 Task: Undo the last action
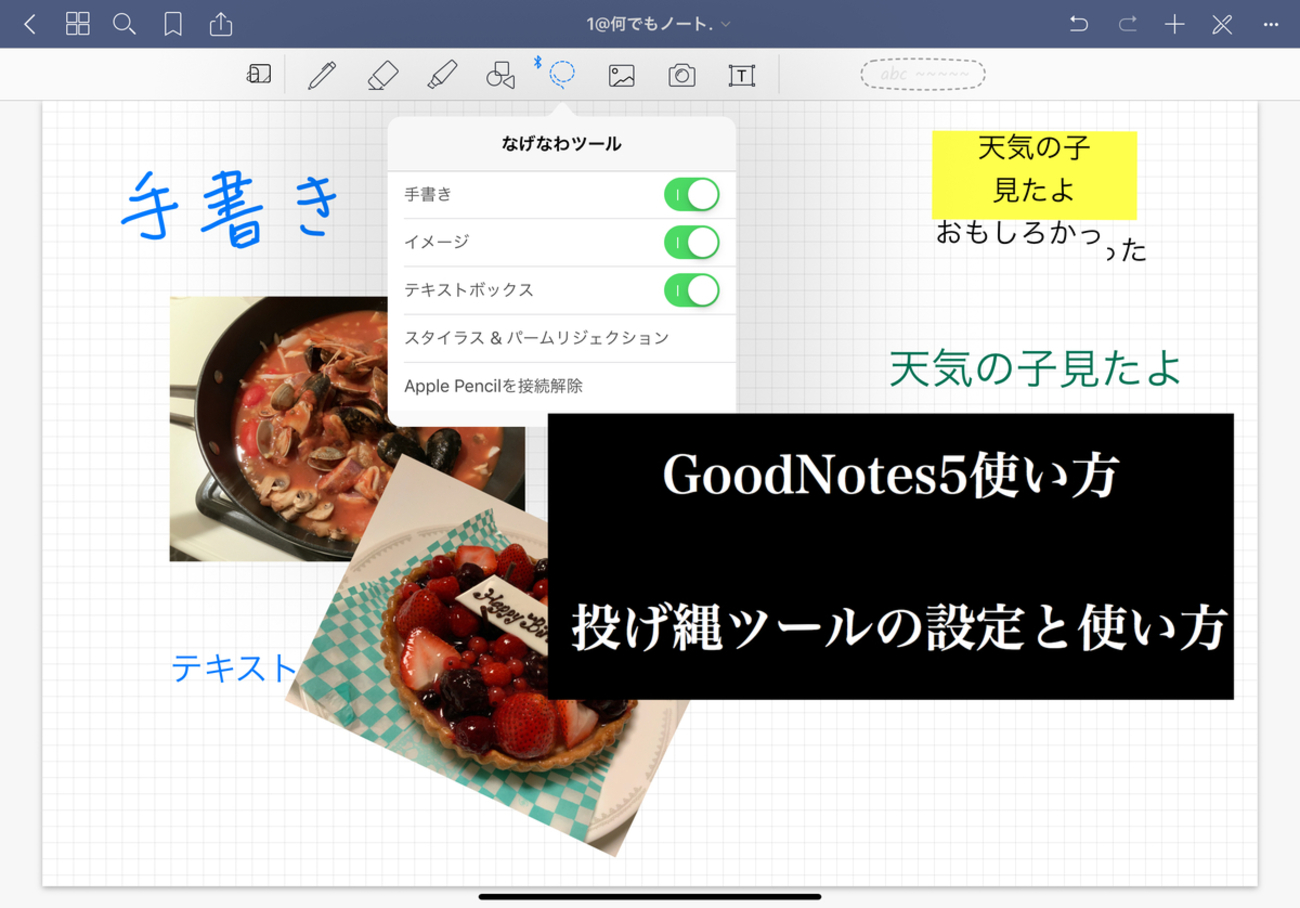pyautogui.click(x=1078, y=24)
